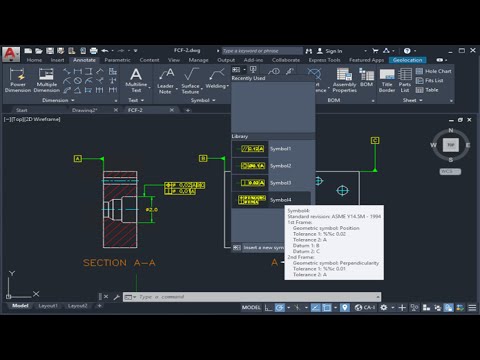The width and height of the screenshot is (480, 360).
Task: Expand the Sheet panel dropdown
Action: pyautogui.click(x=412, y=100)
